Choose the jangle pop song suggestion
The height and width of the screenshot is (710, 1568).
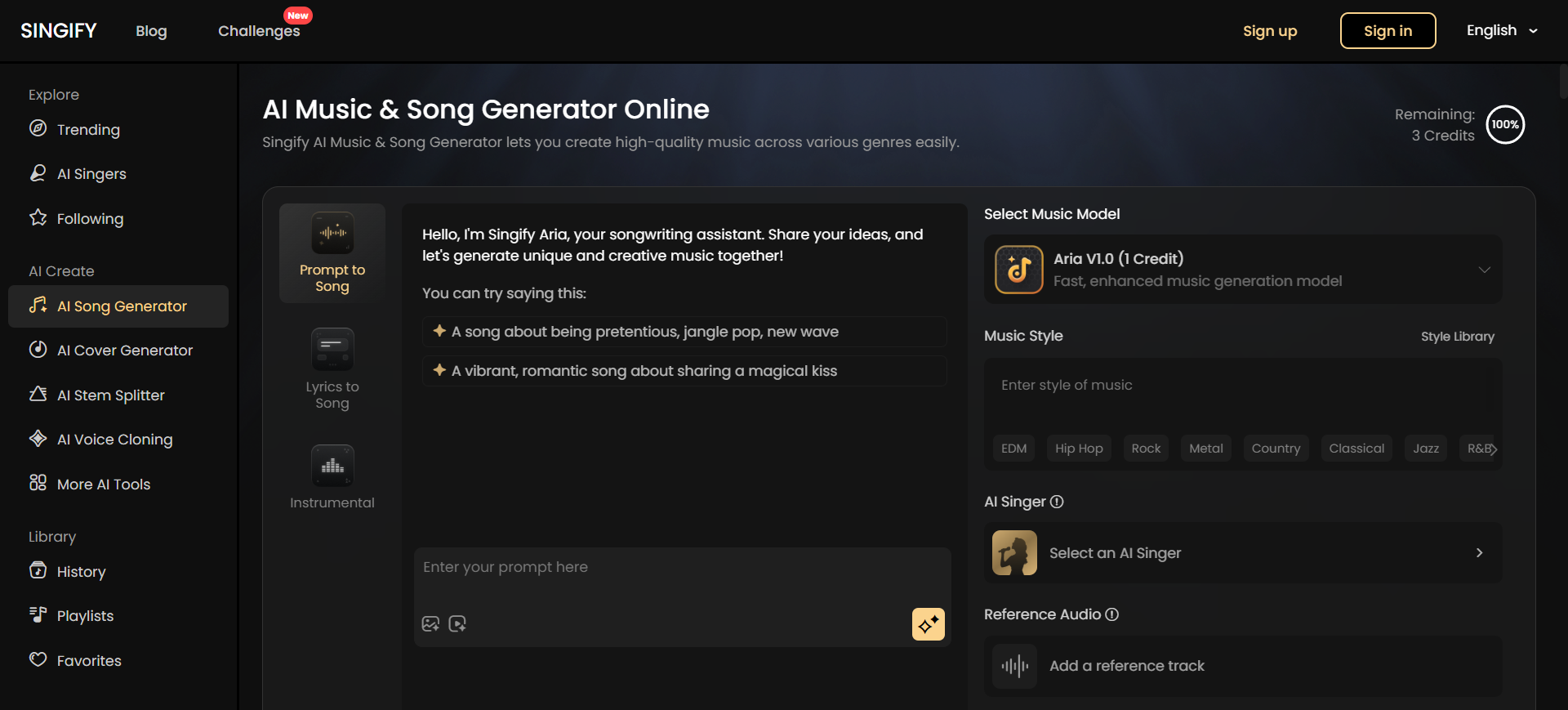click(x=684, y=332)
